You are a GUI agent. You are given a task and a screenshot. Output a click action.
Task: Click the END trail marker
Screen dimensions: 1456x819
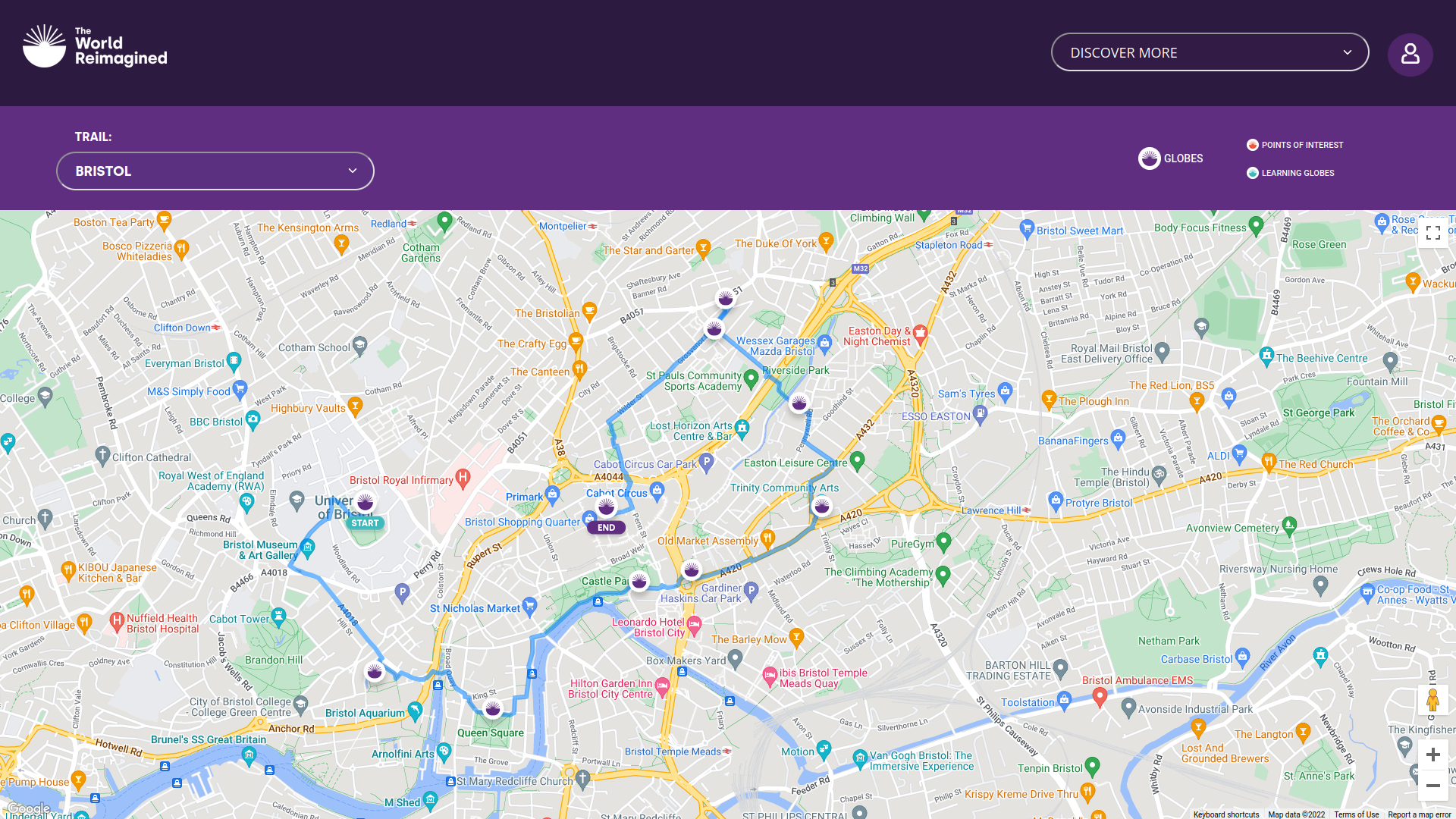pos(606,528)
